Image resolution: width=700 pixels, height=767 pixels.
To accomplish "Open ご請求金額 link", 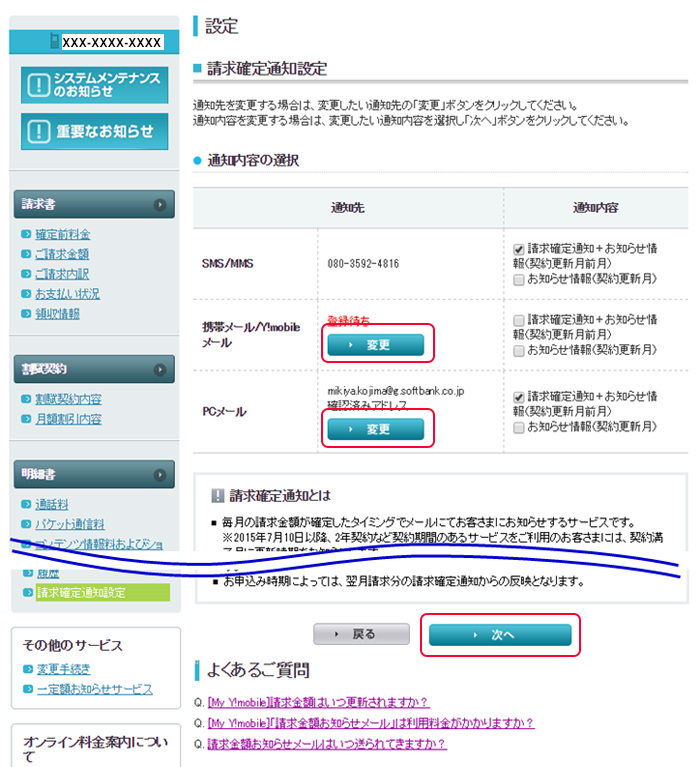I will pos(62,254).
